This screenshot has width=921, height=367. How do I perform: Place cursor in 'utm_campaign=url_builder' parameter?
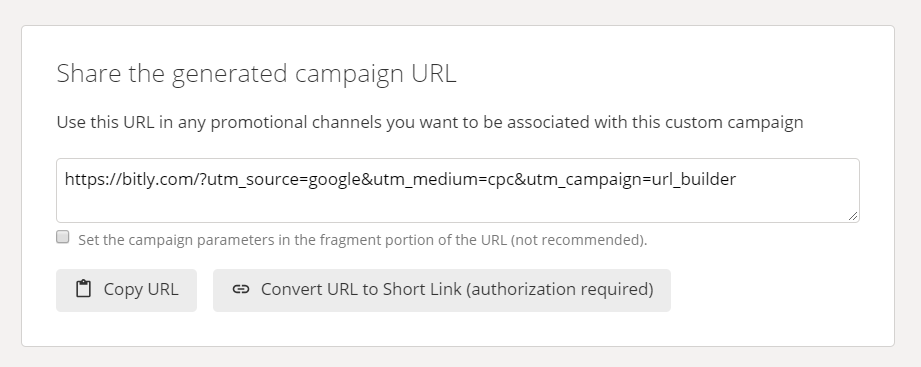point(631,179)
